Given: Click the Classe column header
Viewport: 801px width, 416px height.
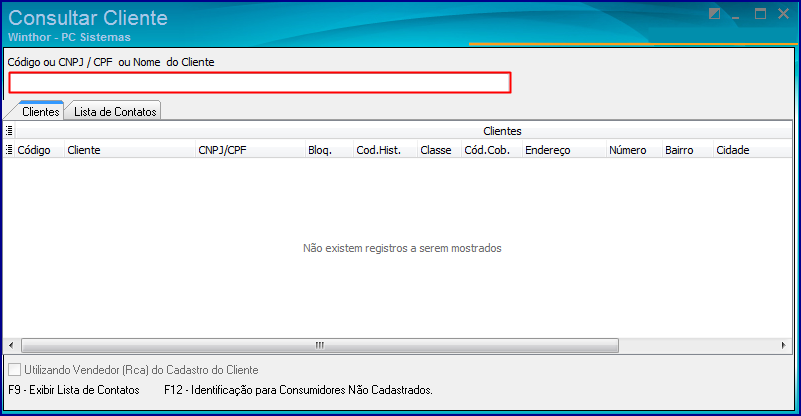Looking at the screenshot, I should 439,150.
